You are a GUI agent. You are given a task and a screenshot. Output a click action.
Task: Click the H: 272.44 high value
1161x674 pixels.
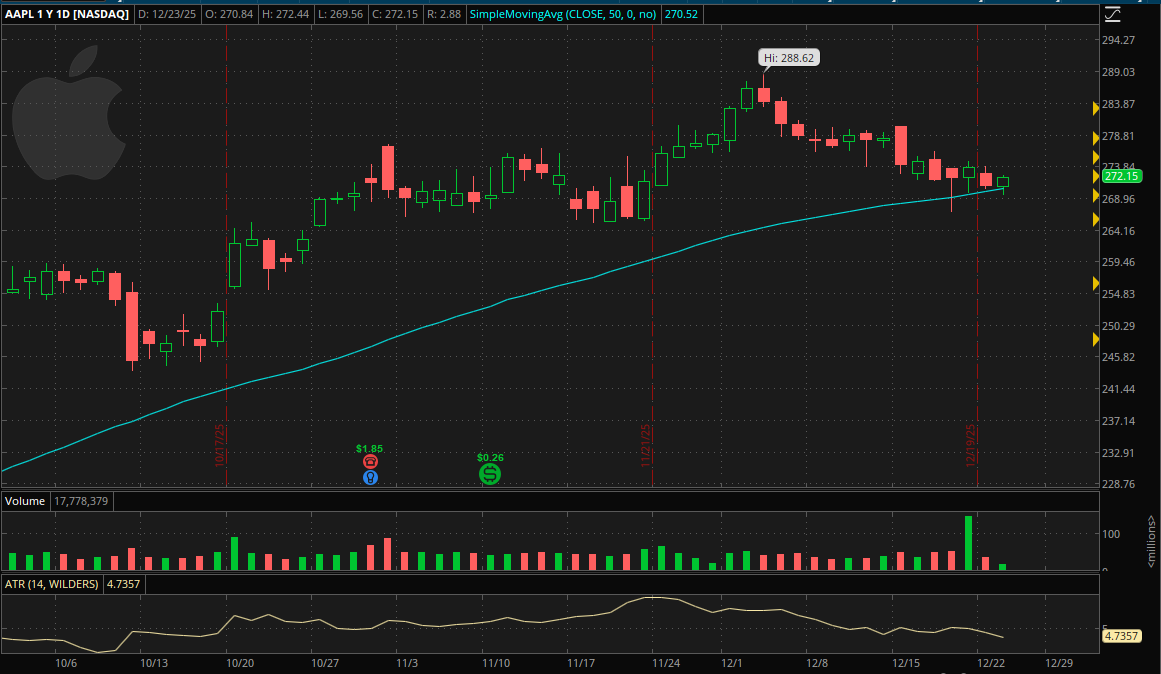pos(286,14)
